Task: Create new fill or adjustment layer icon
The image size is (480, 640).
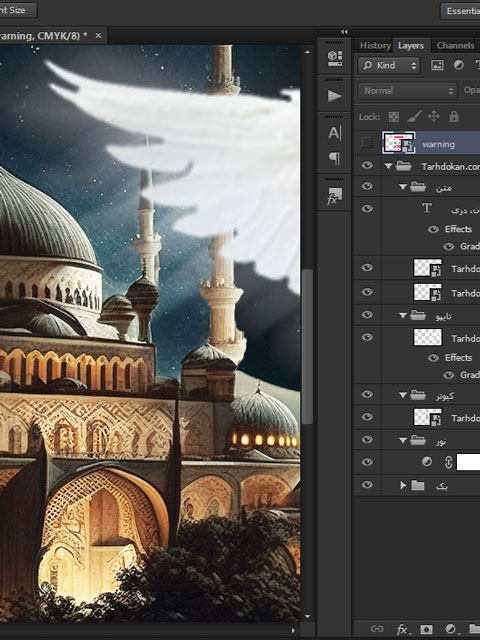Action: pos(451,629)
